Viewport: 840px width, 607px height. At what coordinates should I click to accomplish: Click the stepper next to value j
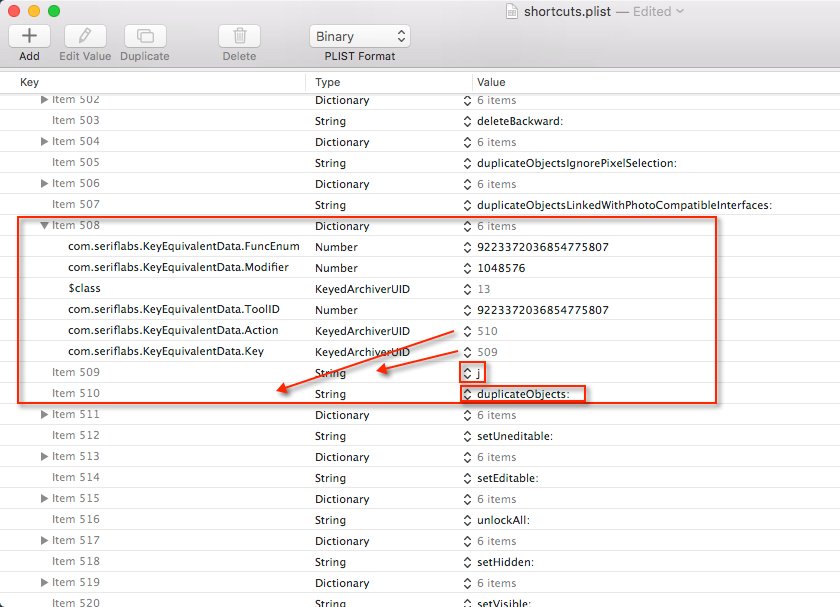(x=466, y=372)
